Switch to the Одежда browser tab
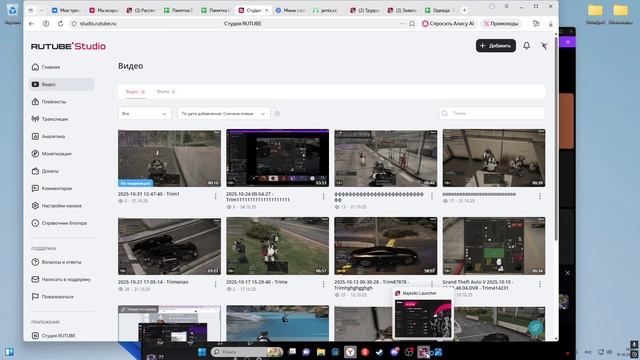This screenshot has height=360, width=640. tap(440, 10)
